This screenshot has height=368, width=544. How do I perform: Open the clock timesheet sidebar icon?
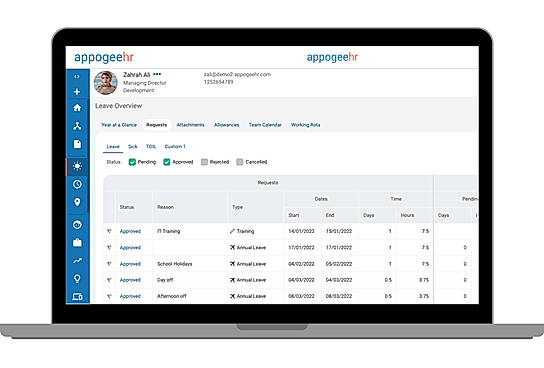[77, 184]
